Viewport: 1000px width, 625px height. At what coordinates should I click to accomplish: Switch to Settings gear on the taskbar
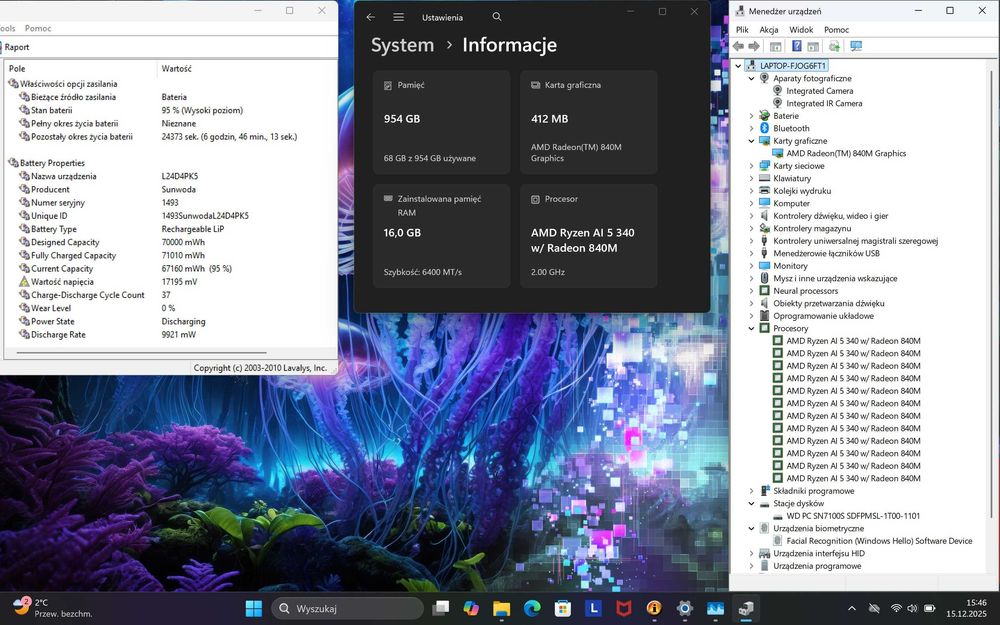[685, 608]
